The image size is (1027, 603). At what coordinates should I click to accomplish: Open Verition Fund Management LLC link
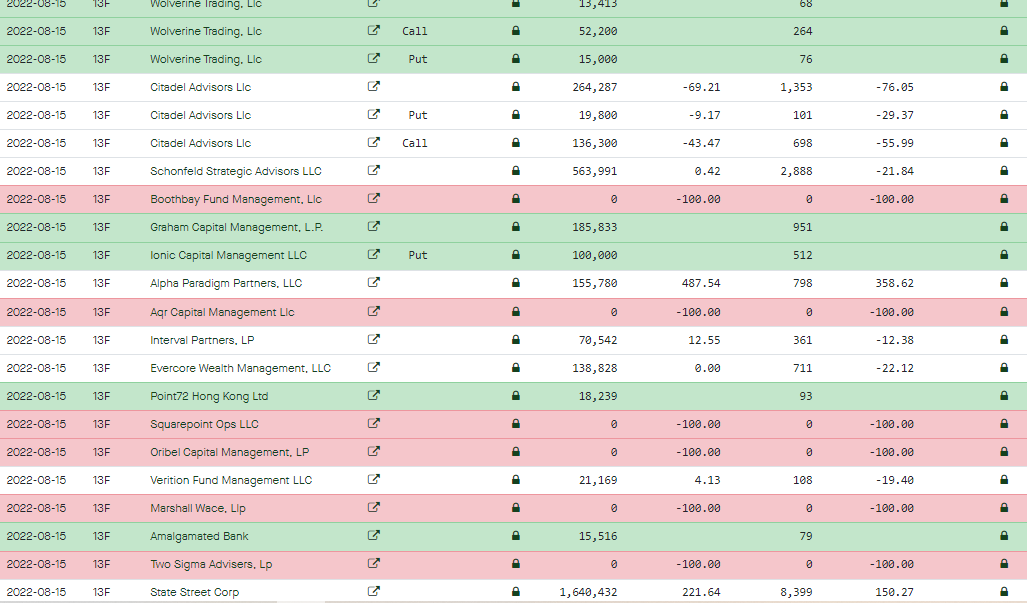pyautogui.click(x=231, y=480)
